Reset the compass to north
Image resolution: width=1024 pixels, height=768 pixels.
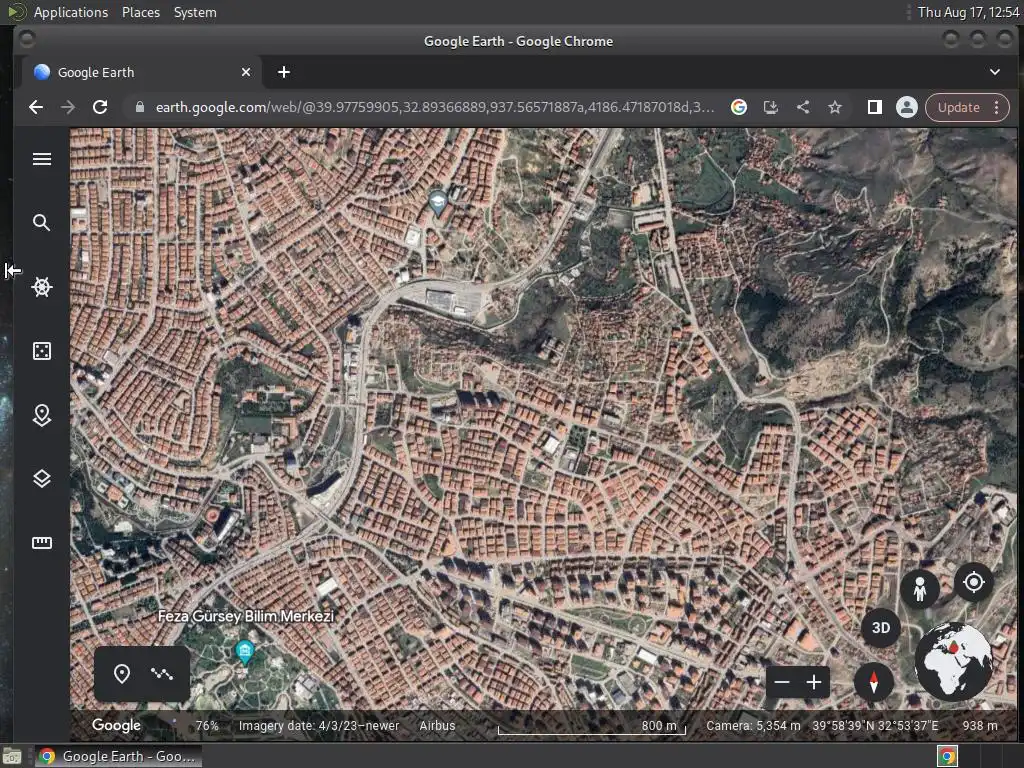pos(874,682)
